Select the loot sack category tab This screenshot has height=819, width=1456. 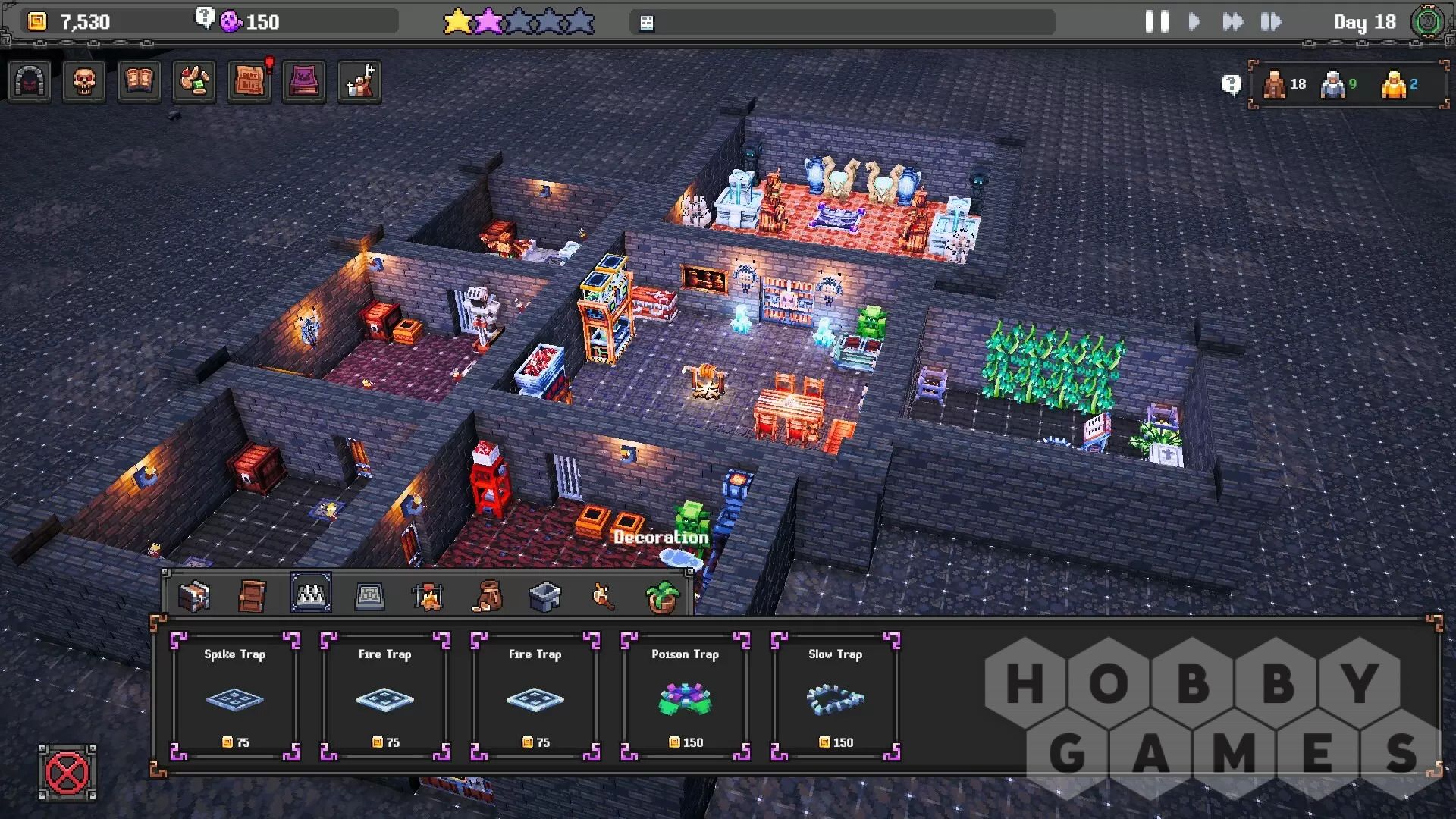tap(486, 596)
